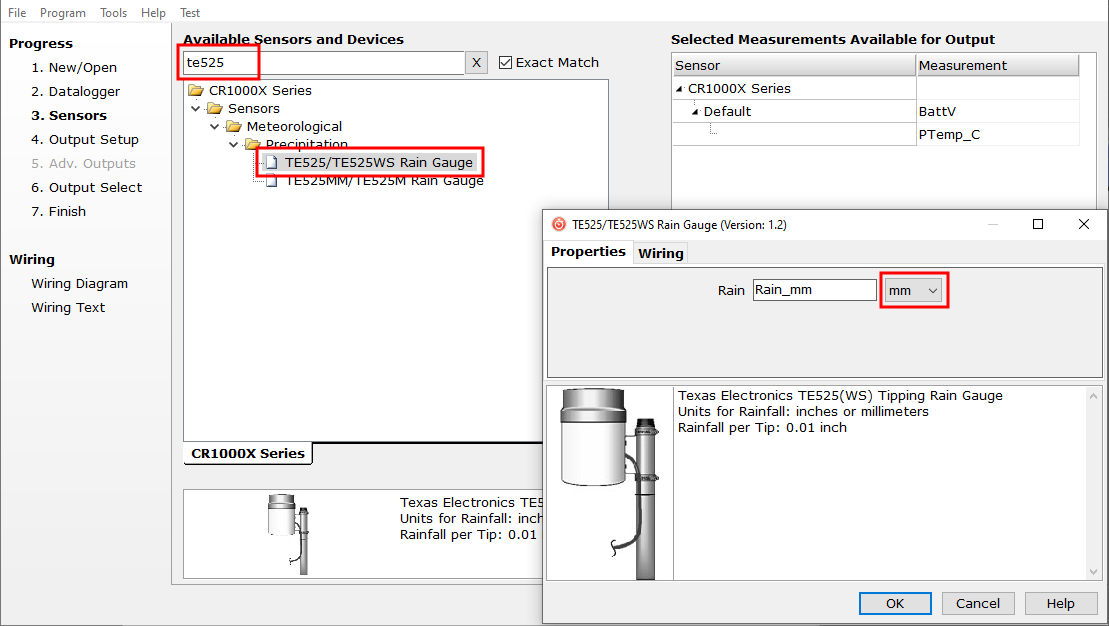Screen dimensions: 1109x626
Task: Click the rain gauge image in the dialog
Action: (x=608, y=480)
